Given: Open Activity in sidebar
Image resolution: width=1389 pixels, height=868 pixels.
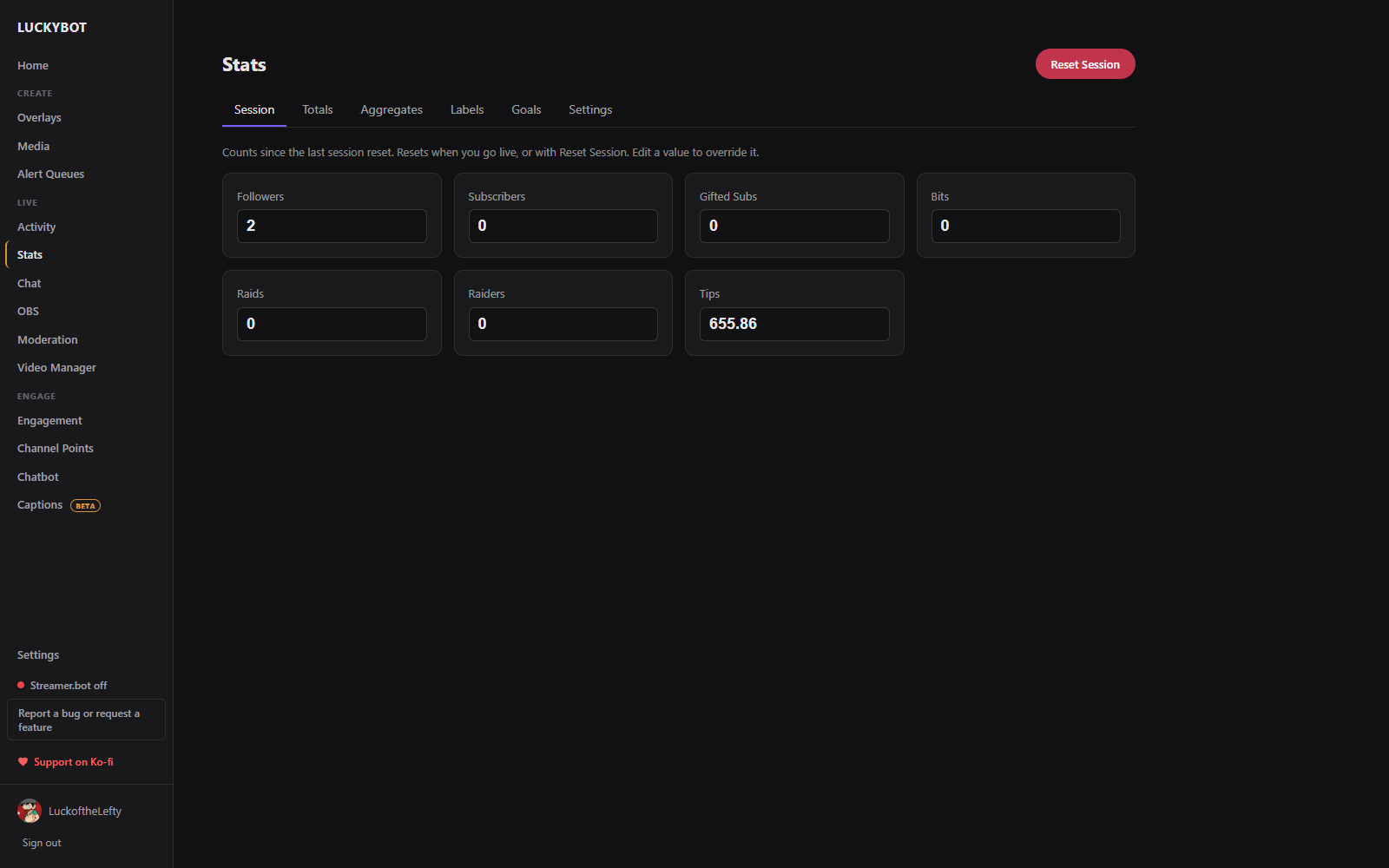Looking at the screenshot, I should click(36, 227).
